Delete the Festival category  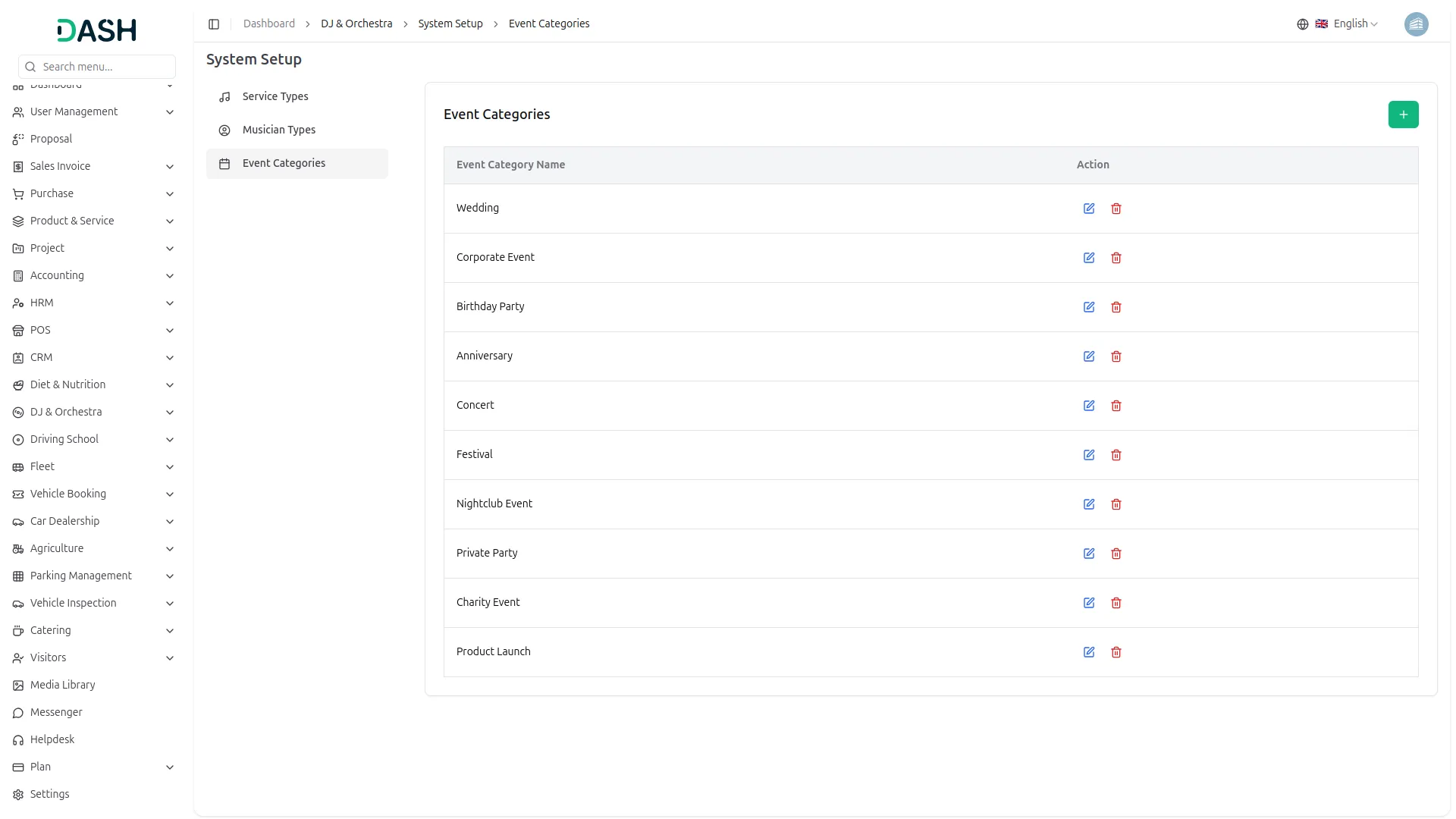coord(1116,455)
